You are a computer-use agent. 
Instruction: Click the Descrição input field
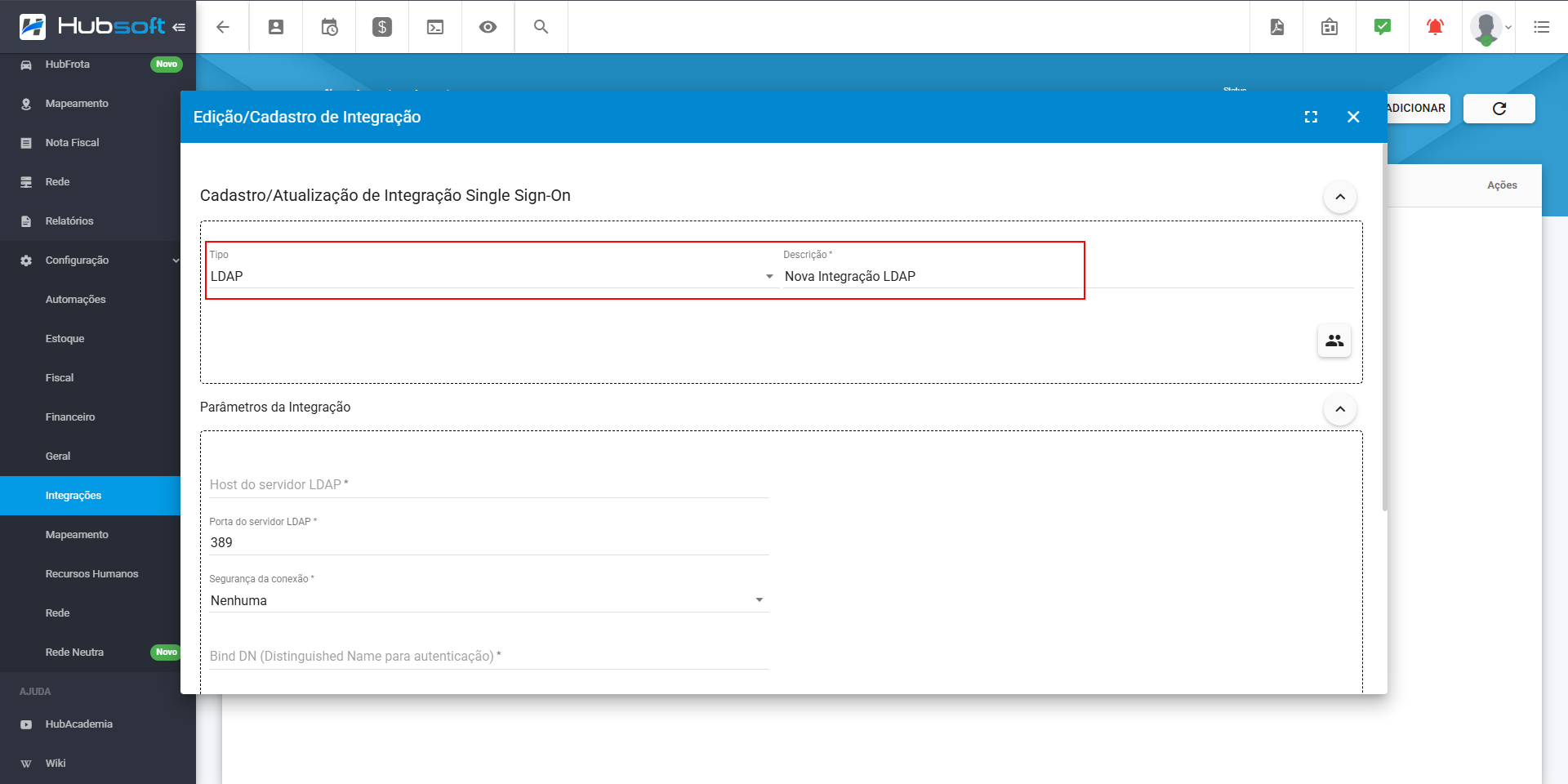point(1068,276)
